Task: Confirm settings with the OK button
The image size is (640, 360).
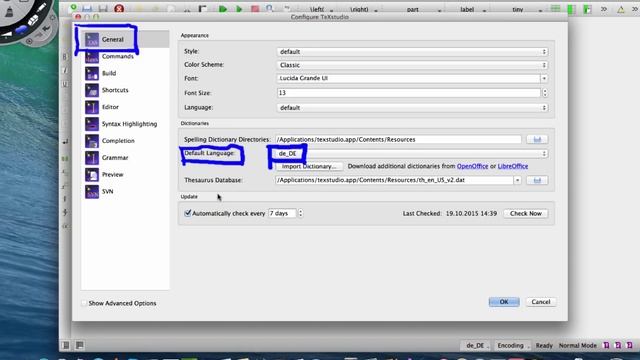Action: pyautogui.click(x=504, y=302)
